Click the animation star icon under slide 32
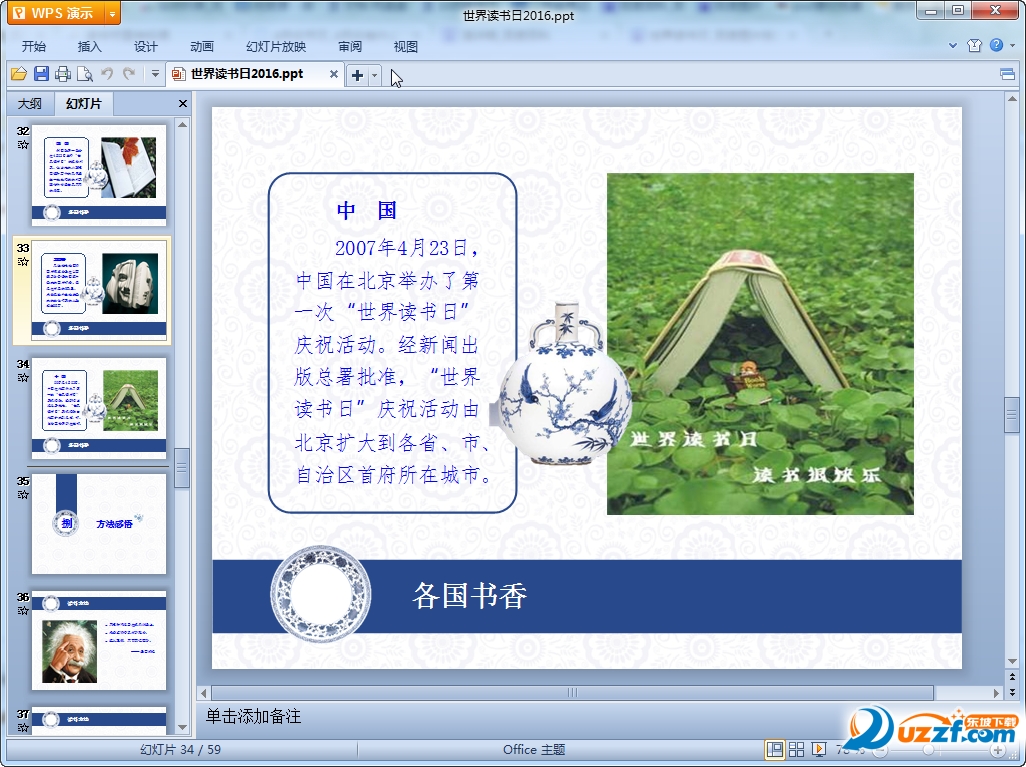This screenshot has width=1026, height=767. click(x=23, y=145)
